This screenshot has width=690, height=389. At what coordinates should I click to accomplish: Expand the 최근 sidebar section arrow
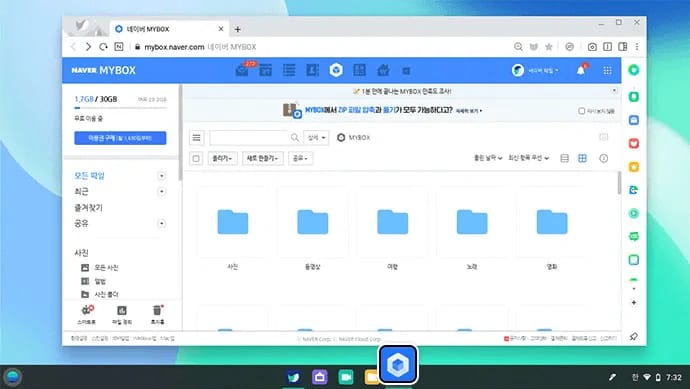click(161, 192)
